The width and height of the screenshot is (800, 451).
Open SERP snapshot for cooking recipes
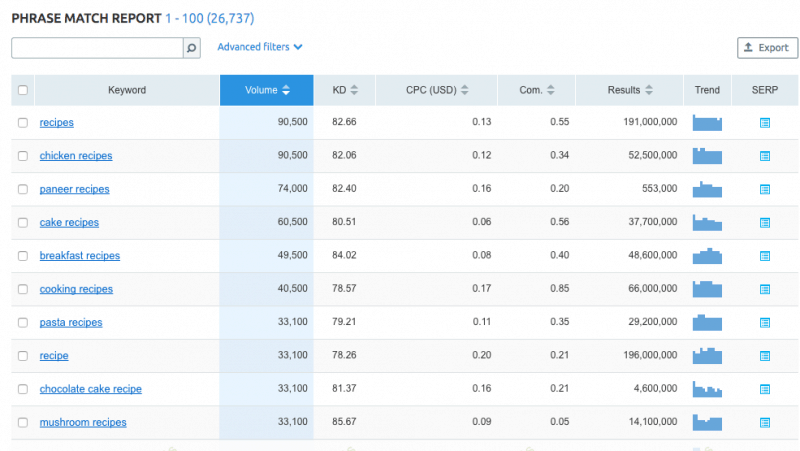pyautogui.click(x=764, y=289)
